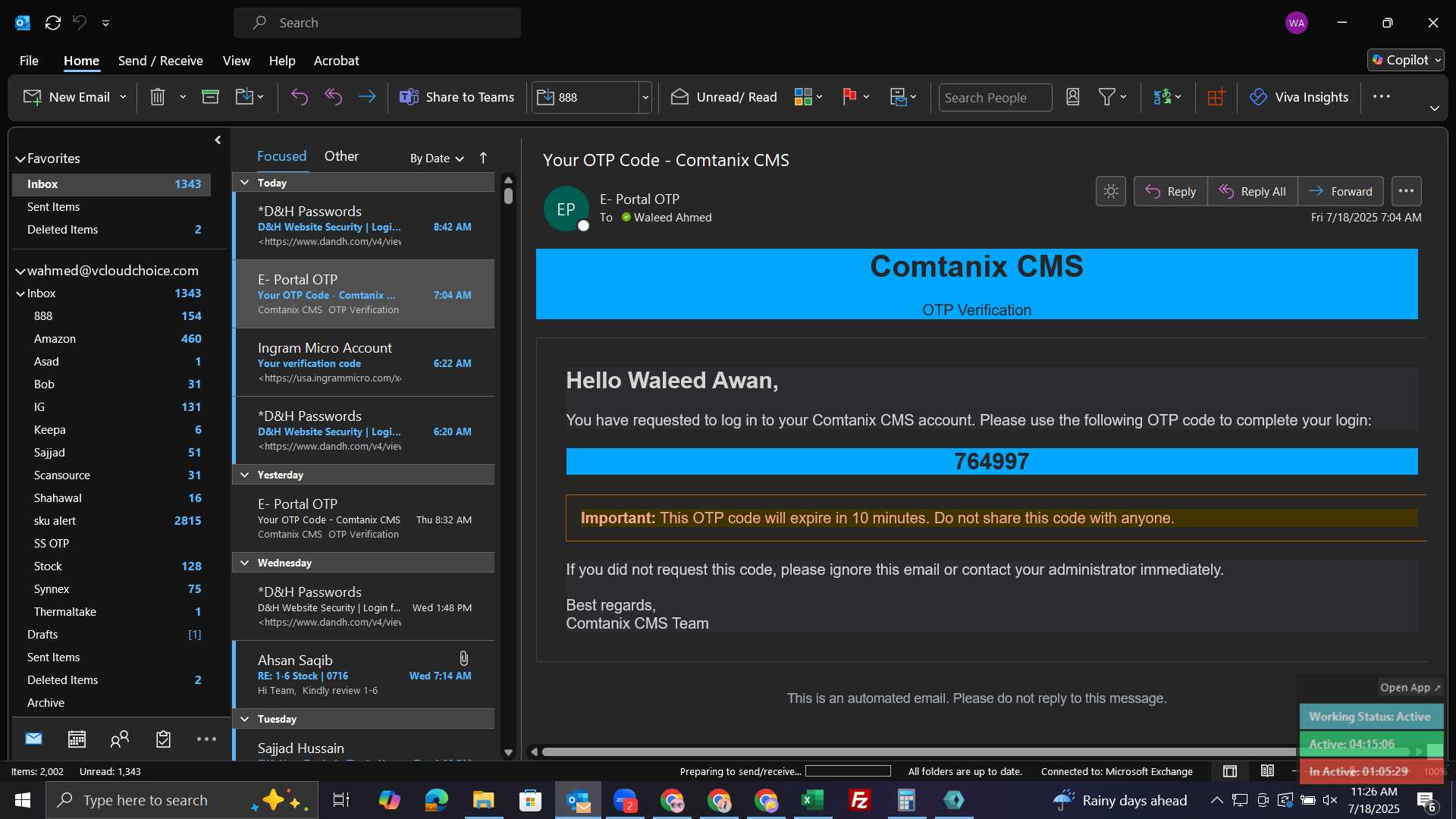
Task: Click the Delete trash can icon
Action: pyautogui.click(x=157, y=97)
